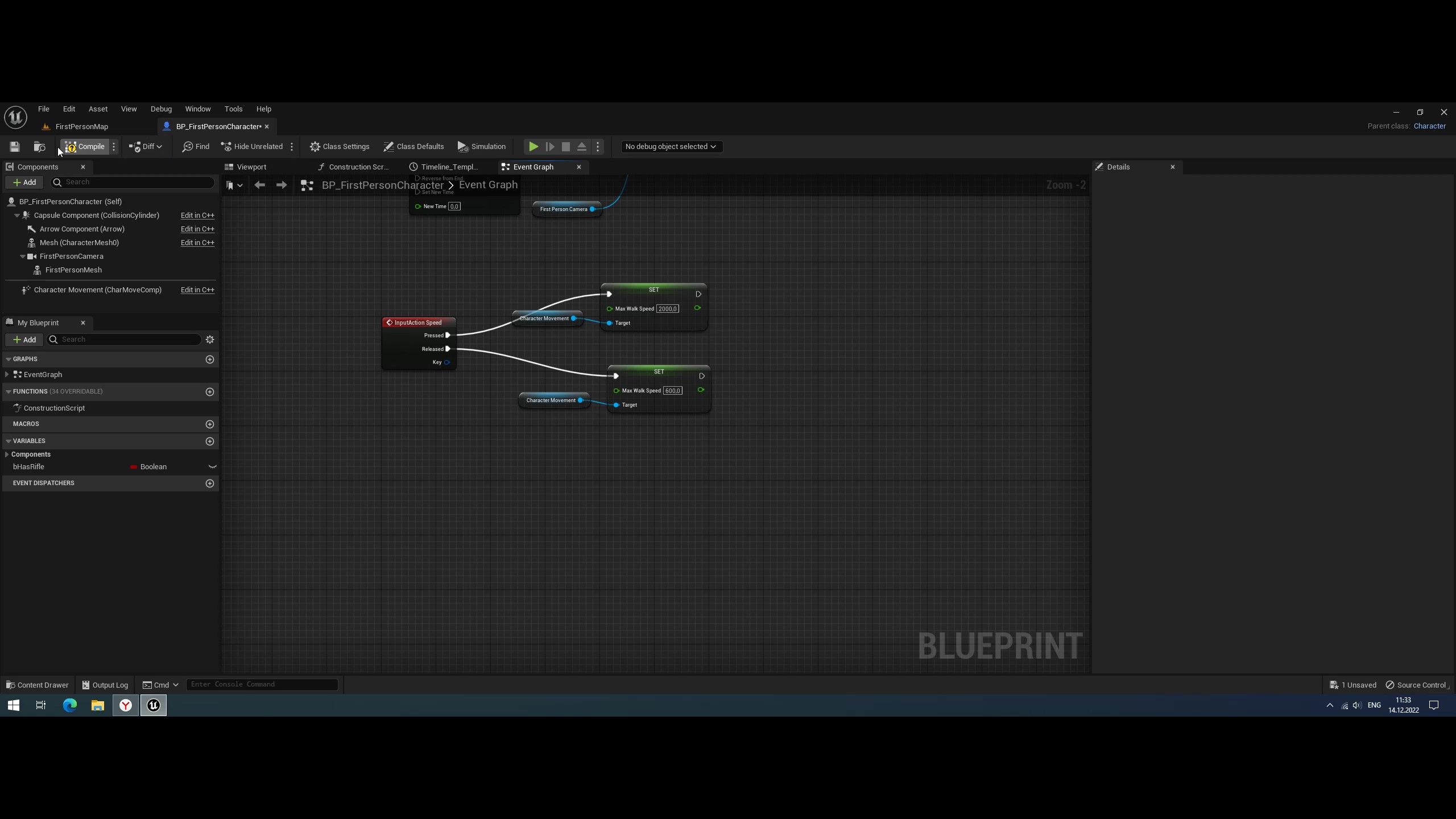Open the No debug object selected dropdown
Screen dimensions: 1456x819
coord(671,146)
